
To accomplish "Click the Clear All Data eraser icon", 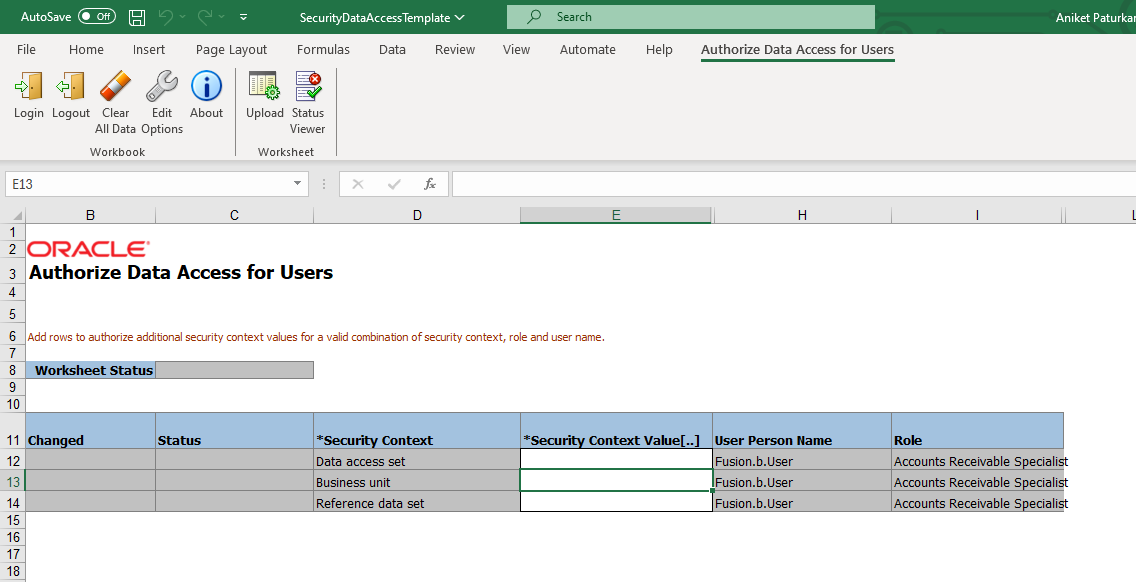I will (115, 86).
